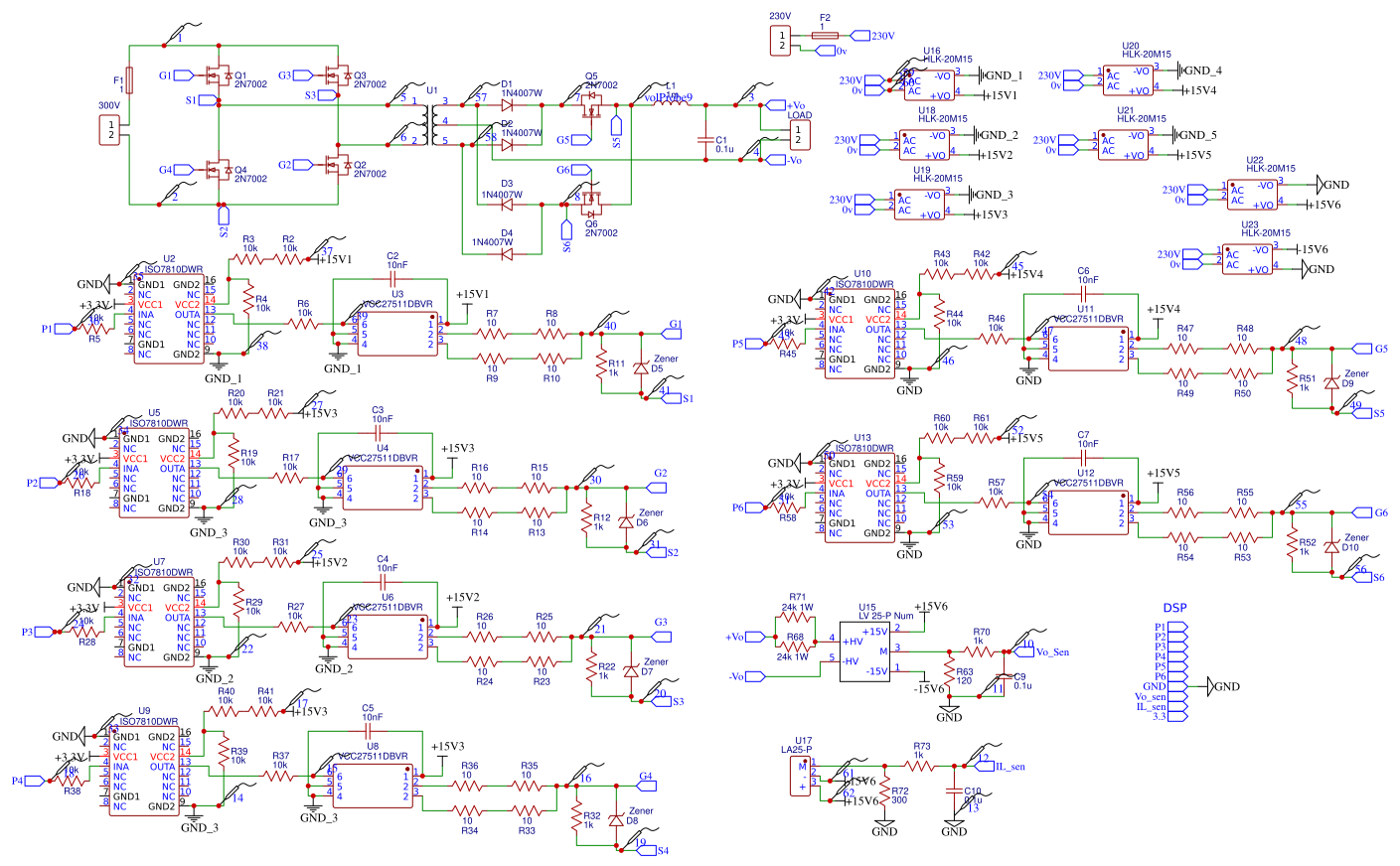Select the U22 HLK-20M15 module

pyautogui.click(x=1252, y=195)
